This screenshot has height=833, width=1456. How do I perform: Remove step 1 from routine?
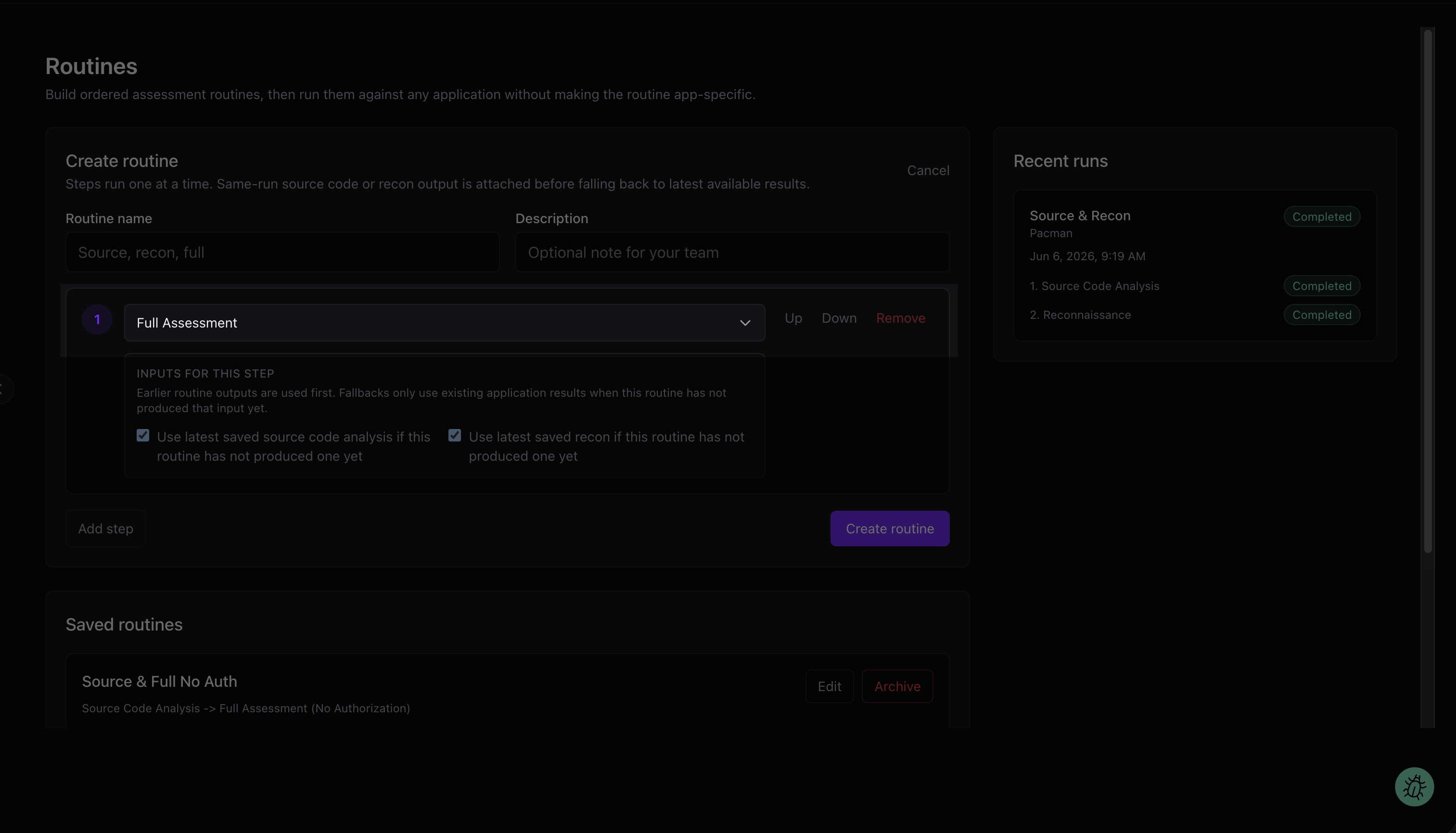(x=900, y=318)
